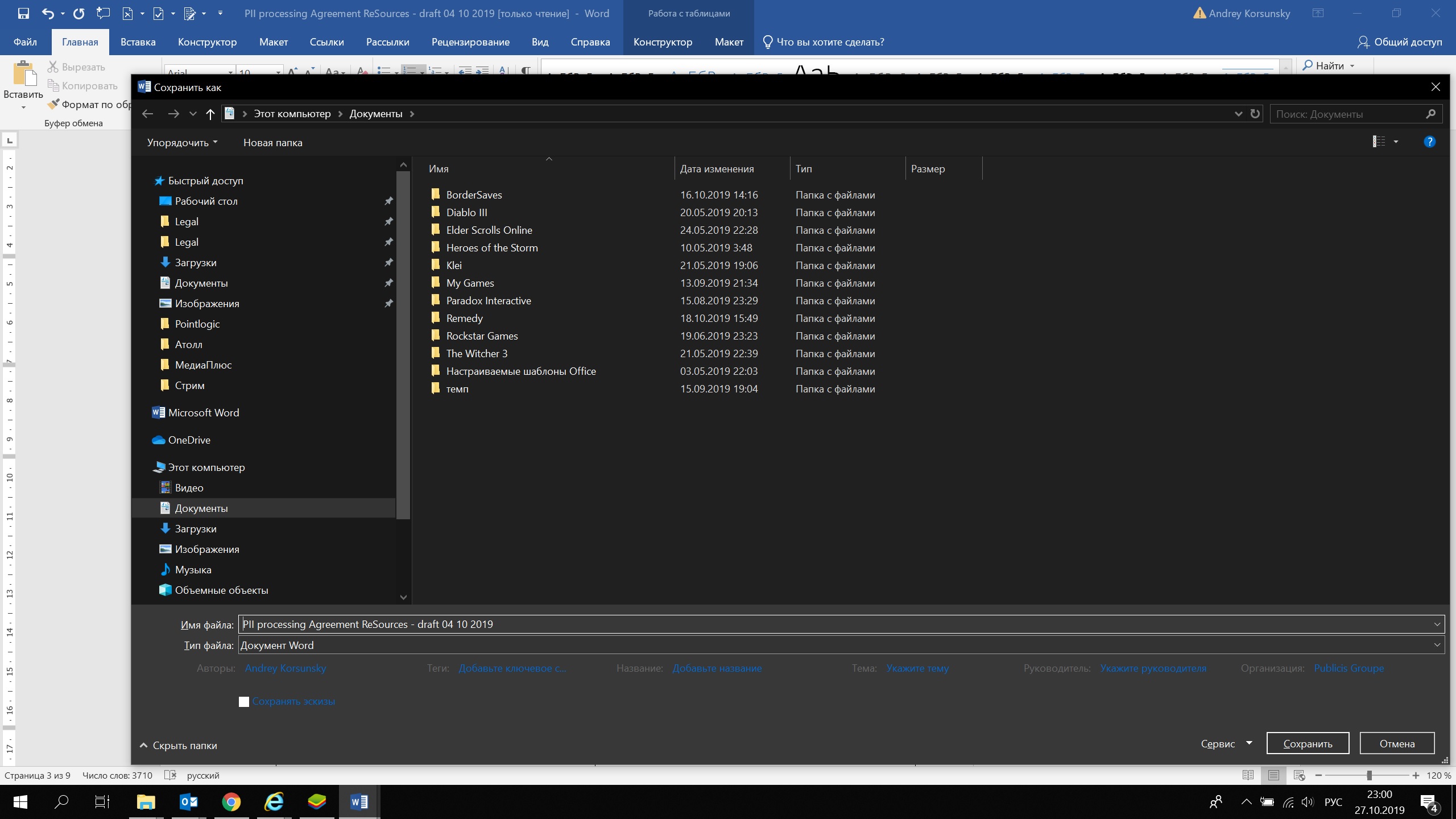Image resolution: width=1456 pixels, height=819 pixels.
Task: Click the back navigation arrow icon
Action: click(147, 113)
